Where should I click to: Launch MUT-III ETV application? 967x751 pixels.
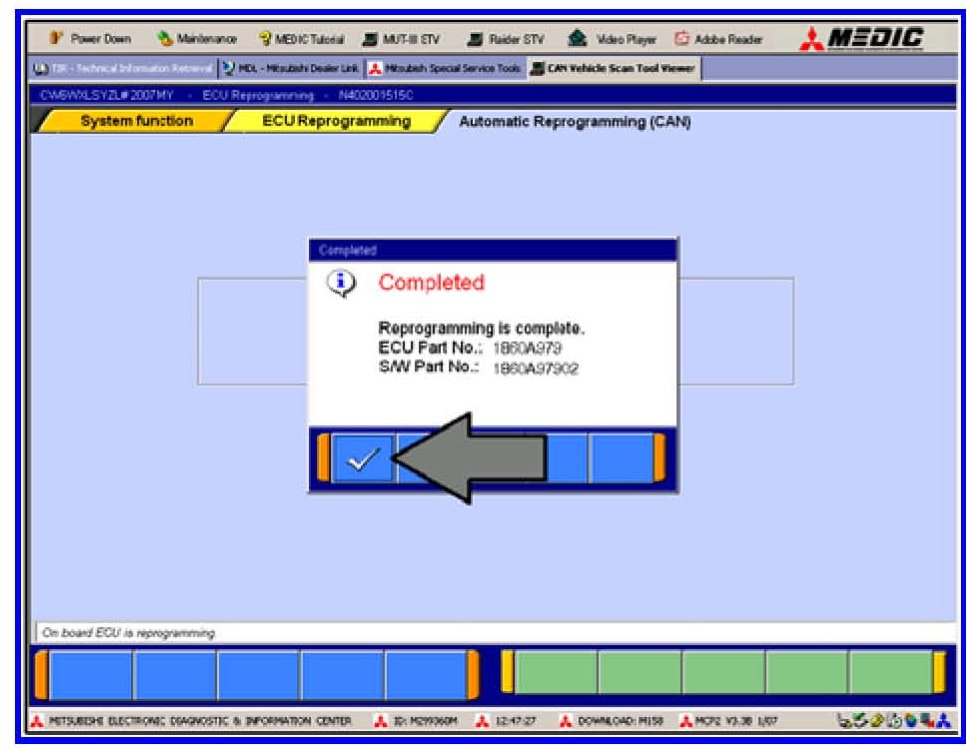click(x=407, y=39)
